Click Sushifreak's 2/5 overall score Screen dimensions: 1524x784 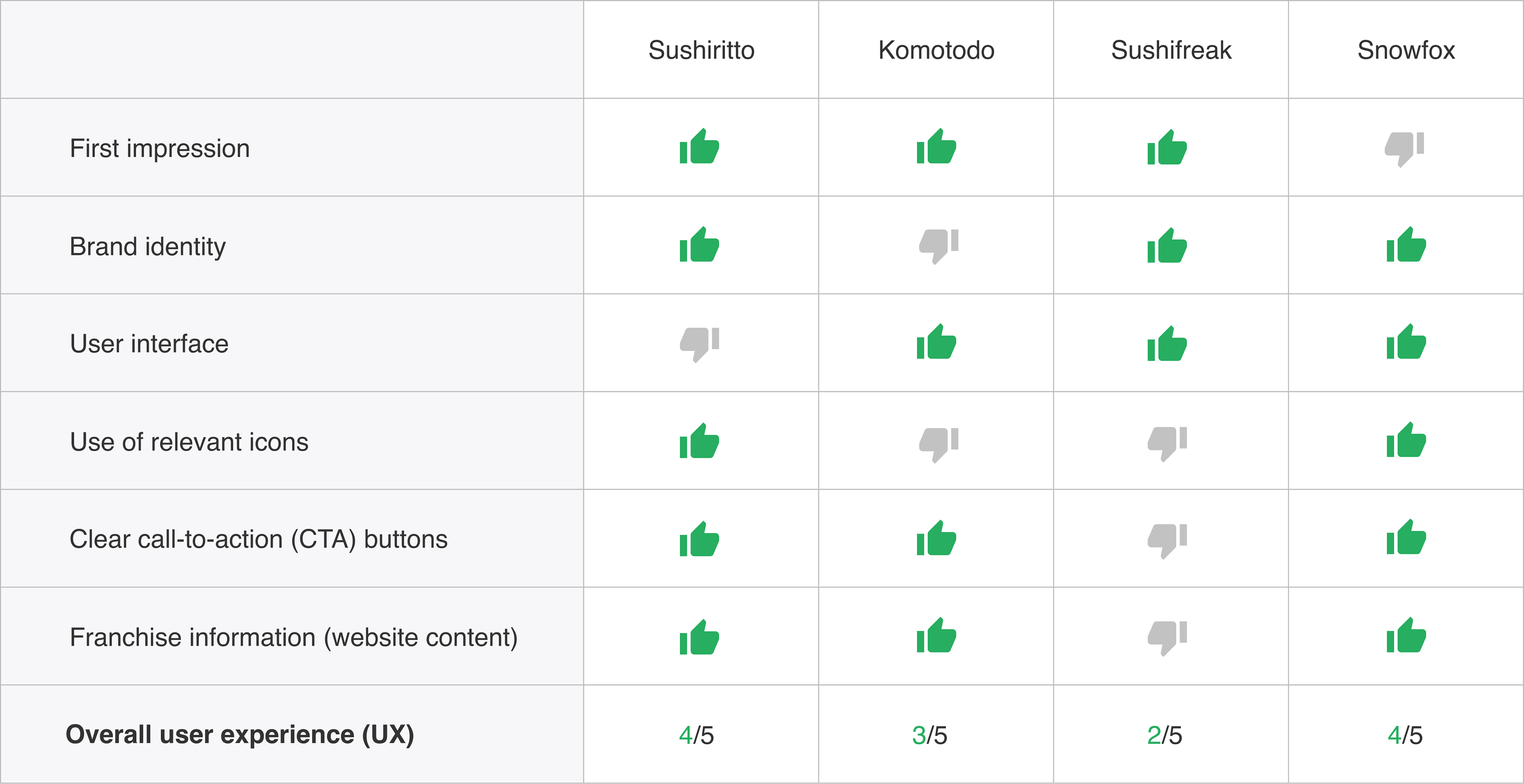click(1164, 736)
